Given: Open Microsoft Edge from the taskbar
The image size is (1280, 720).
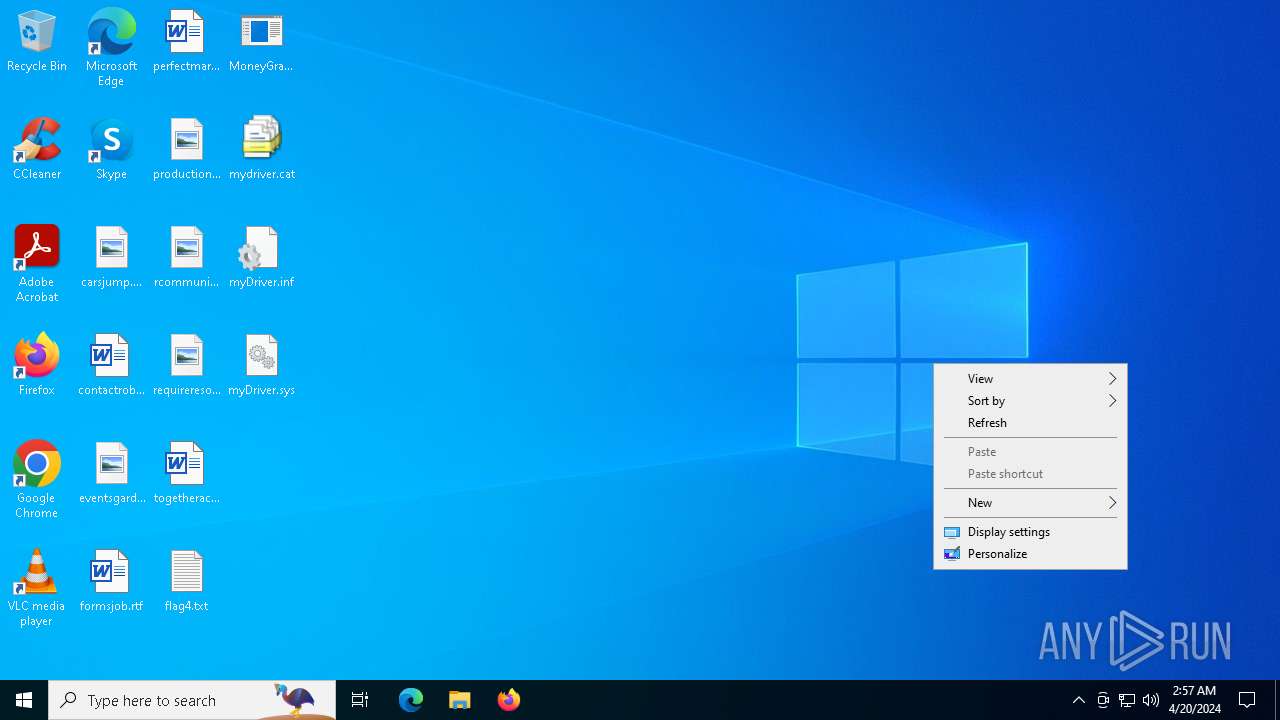Looking at the screenshot, I should 411,700.
